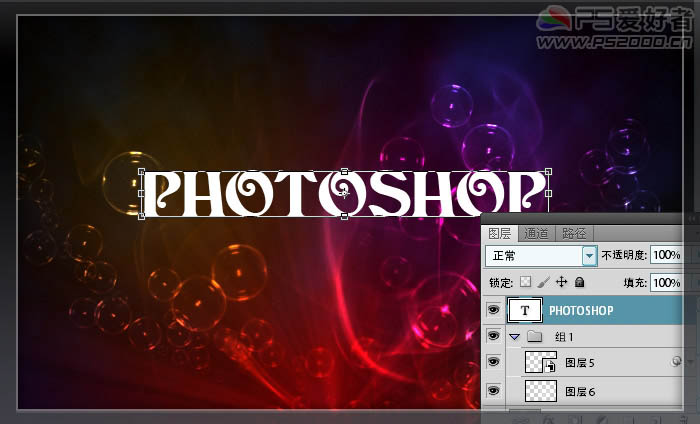Click the center transform point of the text

(344, 192)
